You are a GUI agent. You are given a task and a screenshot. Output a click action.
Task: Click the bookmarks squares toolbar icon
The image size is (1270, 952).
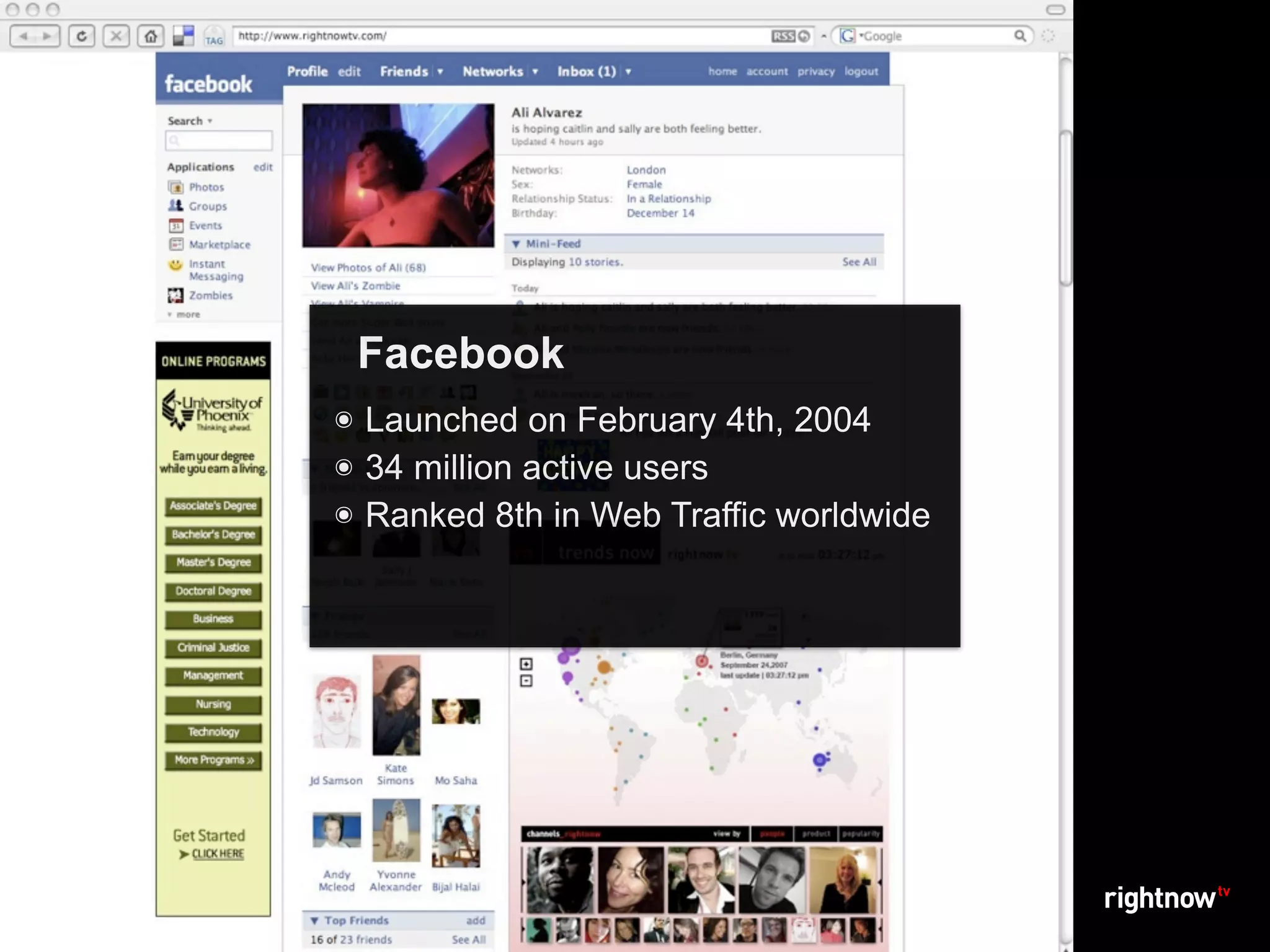tap(184, 36)
